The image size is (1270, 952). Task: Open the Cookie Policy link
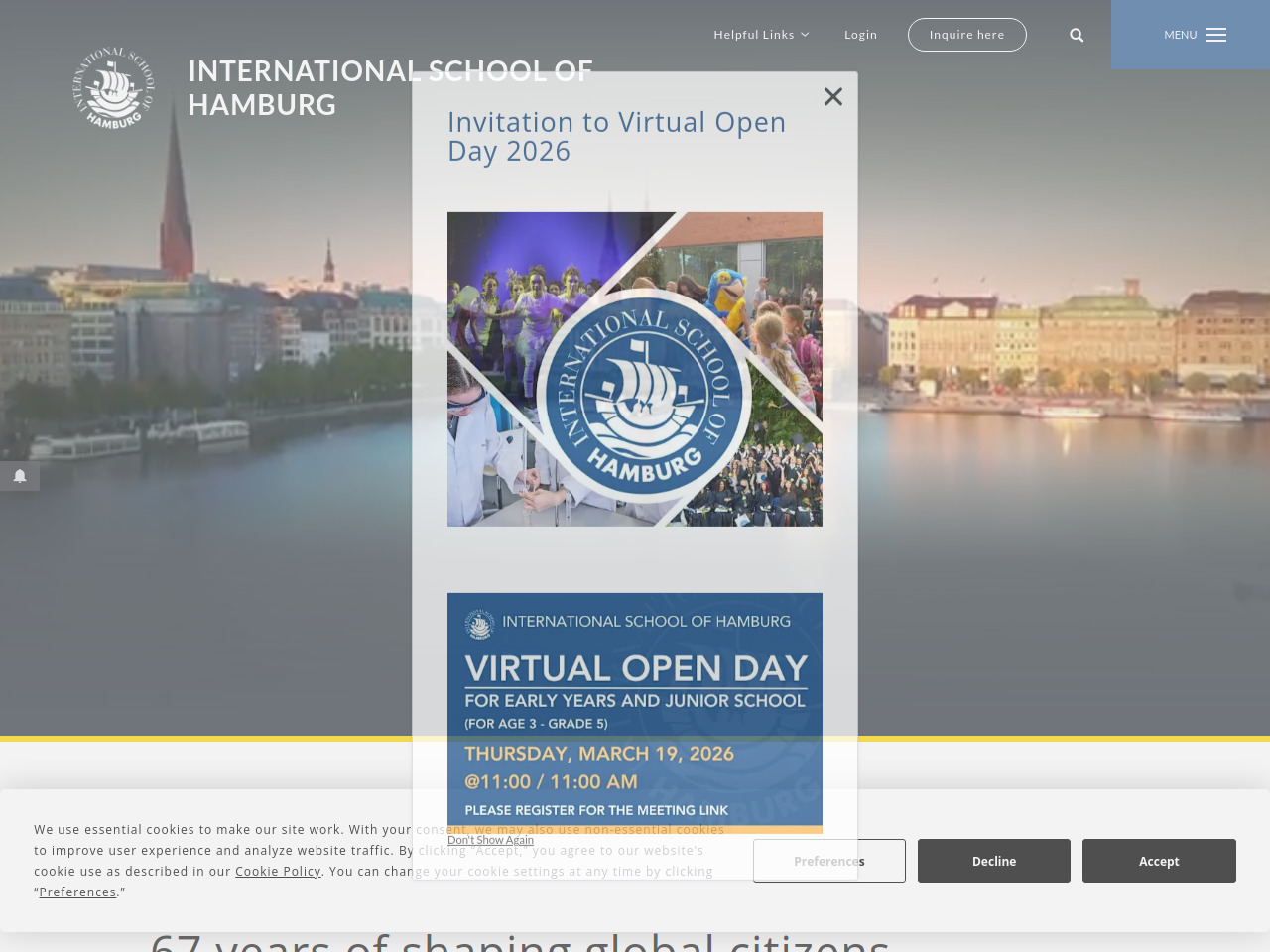coord(278,872)
